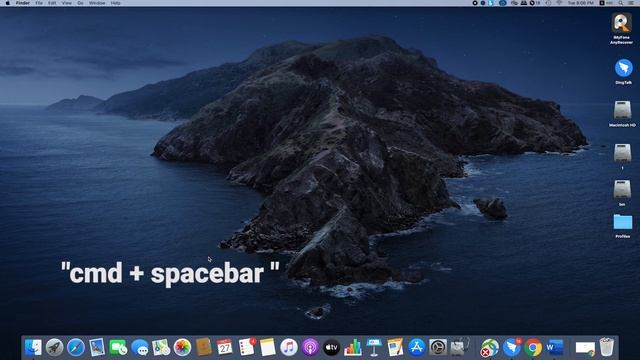Viewport: 640px width, 360px height.
Task: Click the clock showing Tue in menu bar
Action: (580, 3)
